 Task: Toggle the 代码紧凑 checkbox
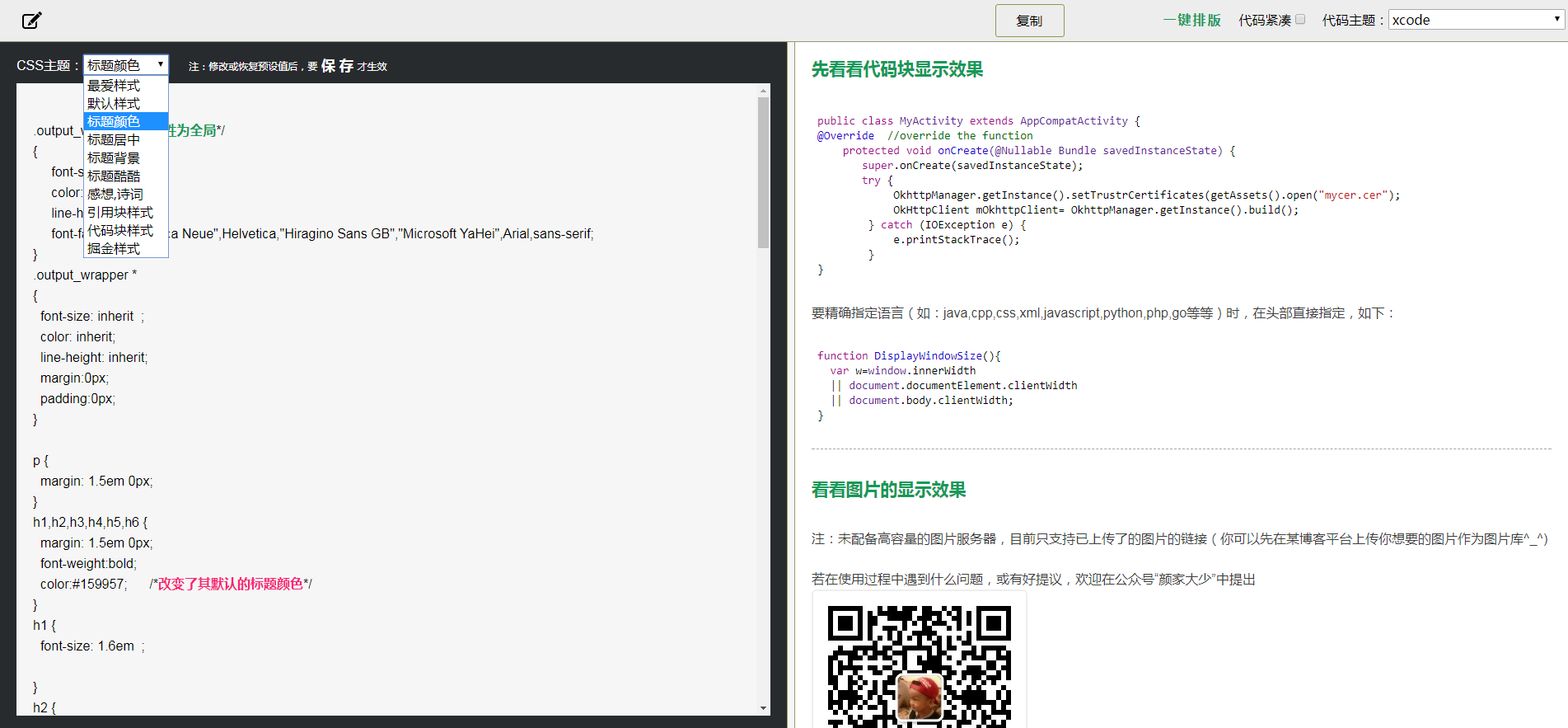1300,19
